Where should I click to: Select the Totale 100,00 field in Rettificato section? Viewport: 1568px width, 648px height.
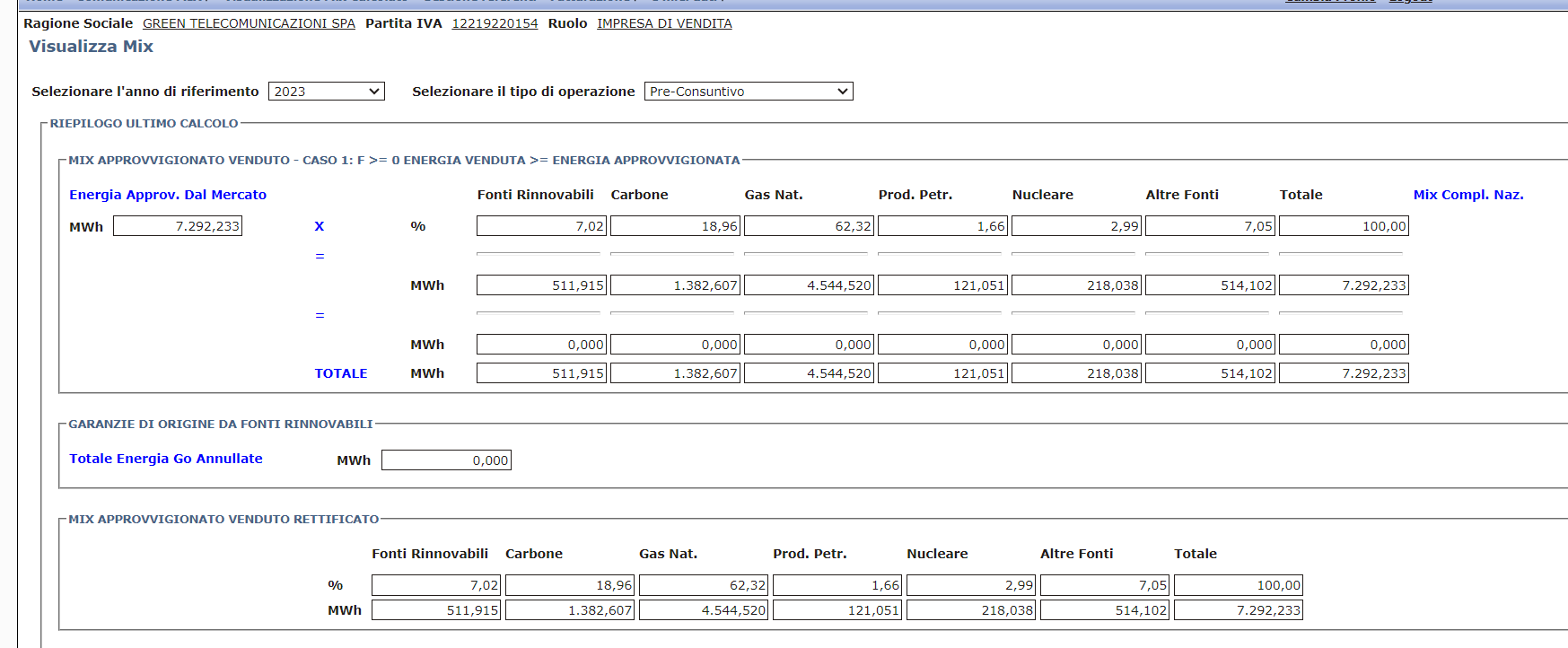click(1238, 585)
